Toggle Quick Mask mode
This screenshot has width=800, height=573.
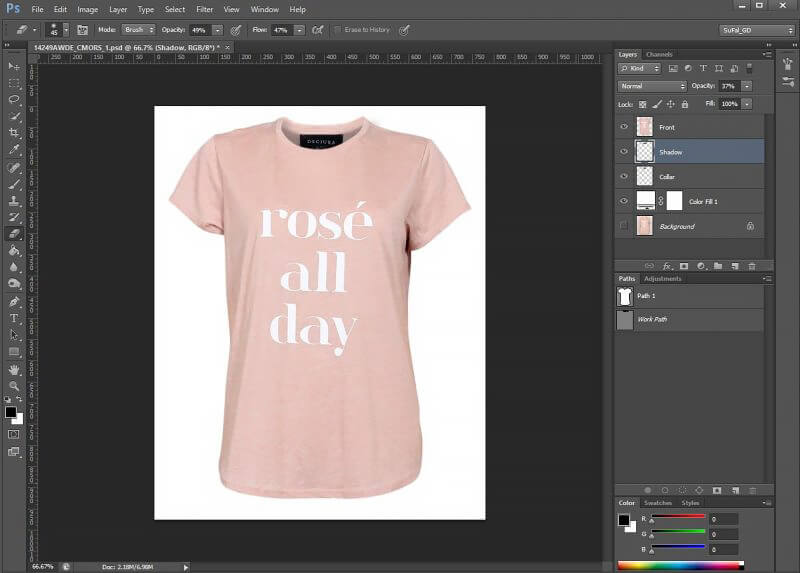[x=14, y=434]
